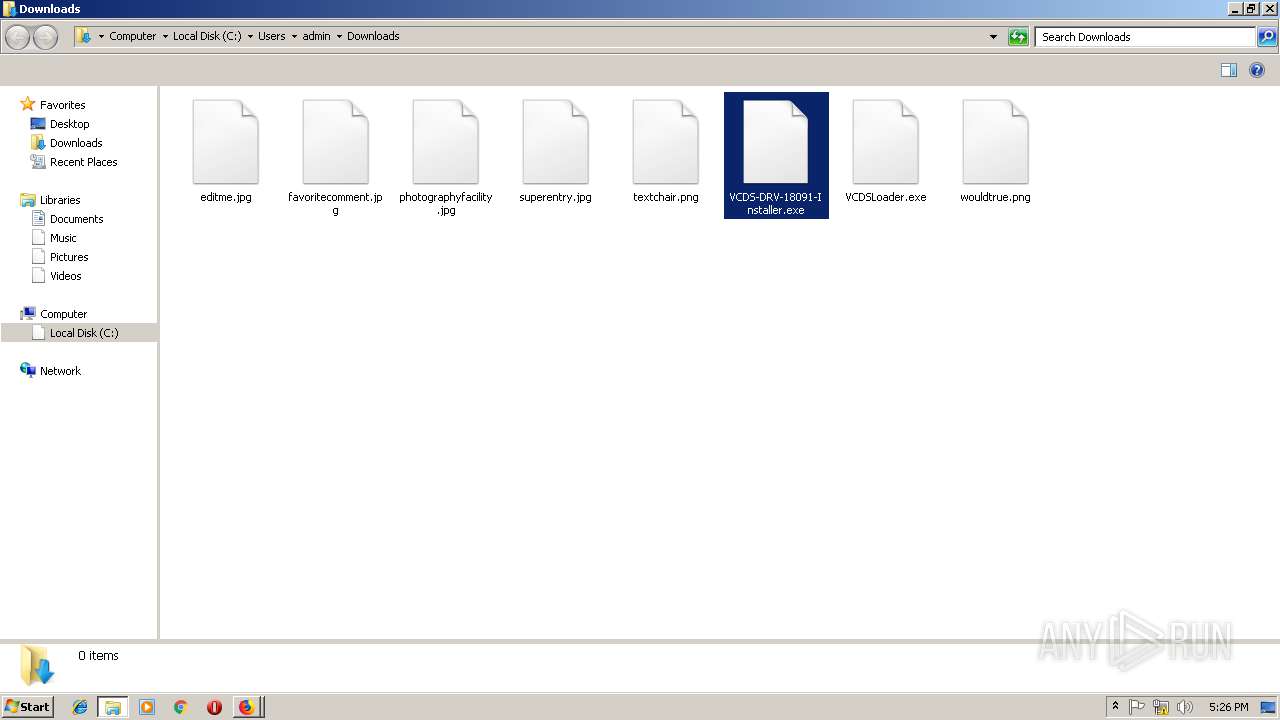Select Libraries in the navigation pane
The width and height of the screenshot is (1280, 720).
pos(60,200)
